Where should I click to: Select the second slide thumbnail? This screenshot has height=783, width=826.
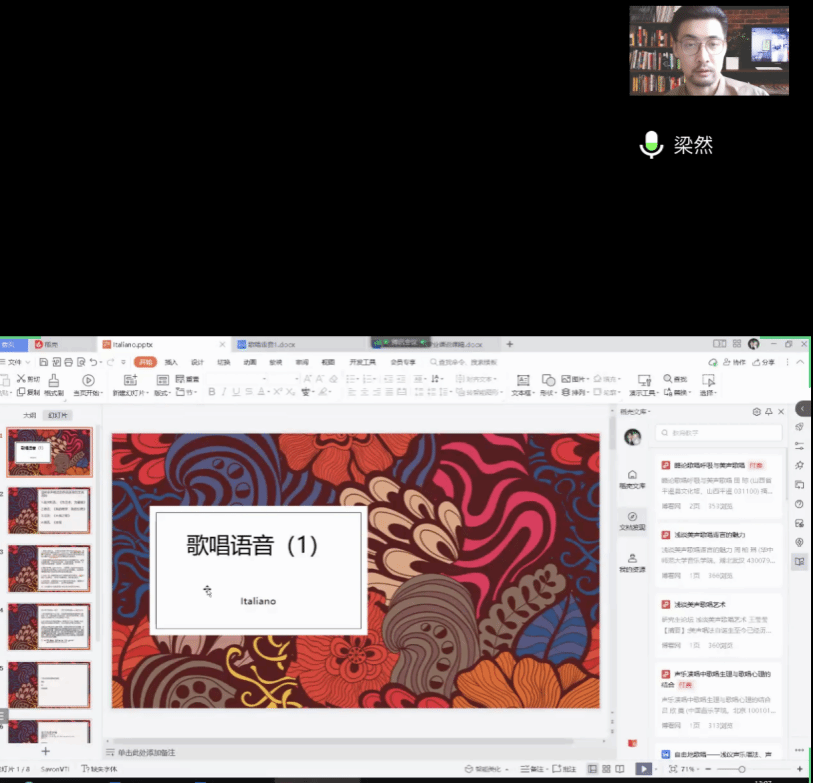(x=49, y=510)
